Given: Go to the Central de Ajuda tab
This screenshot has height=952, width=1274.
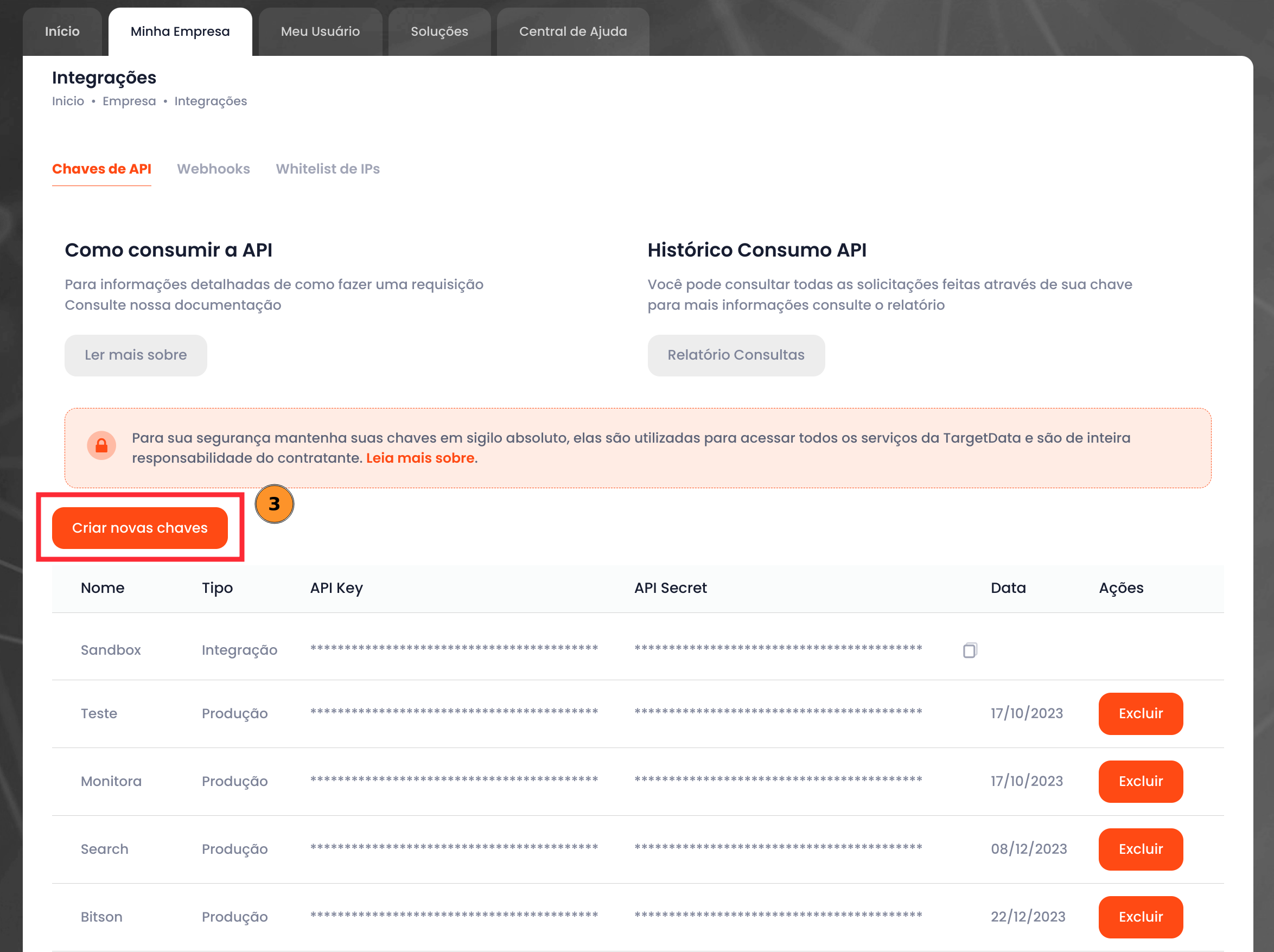Looking at the screenshot, I should coord(573,31).
